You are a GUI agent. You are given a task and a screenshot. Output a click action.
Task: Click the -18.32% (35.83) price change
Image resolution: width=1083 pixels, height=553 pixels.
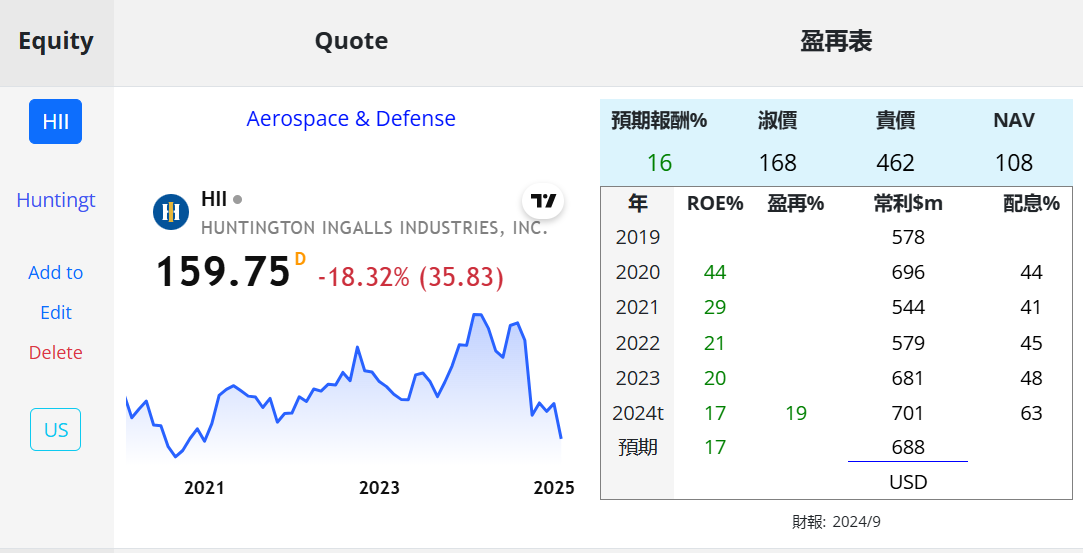coord(410,278)
